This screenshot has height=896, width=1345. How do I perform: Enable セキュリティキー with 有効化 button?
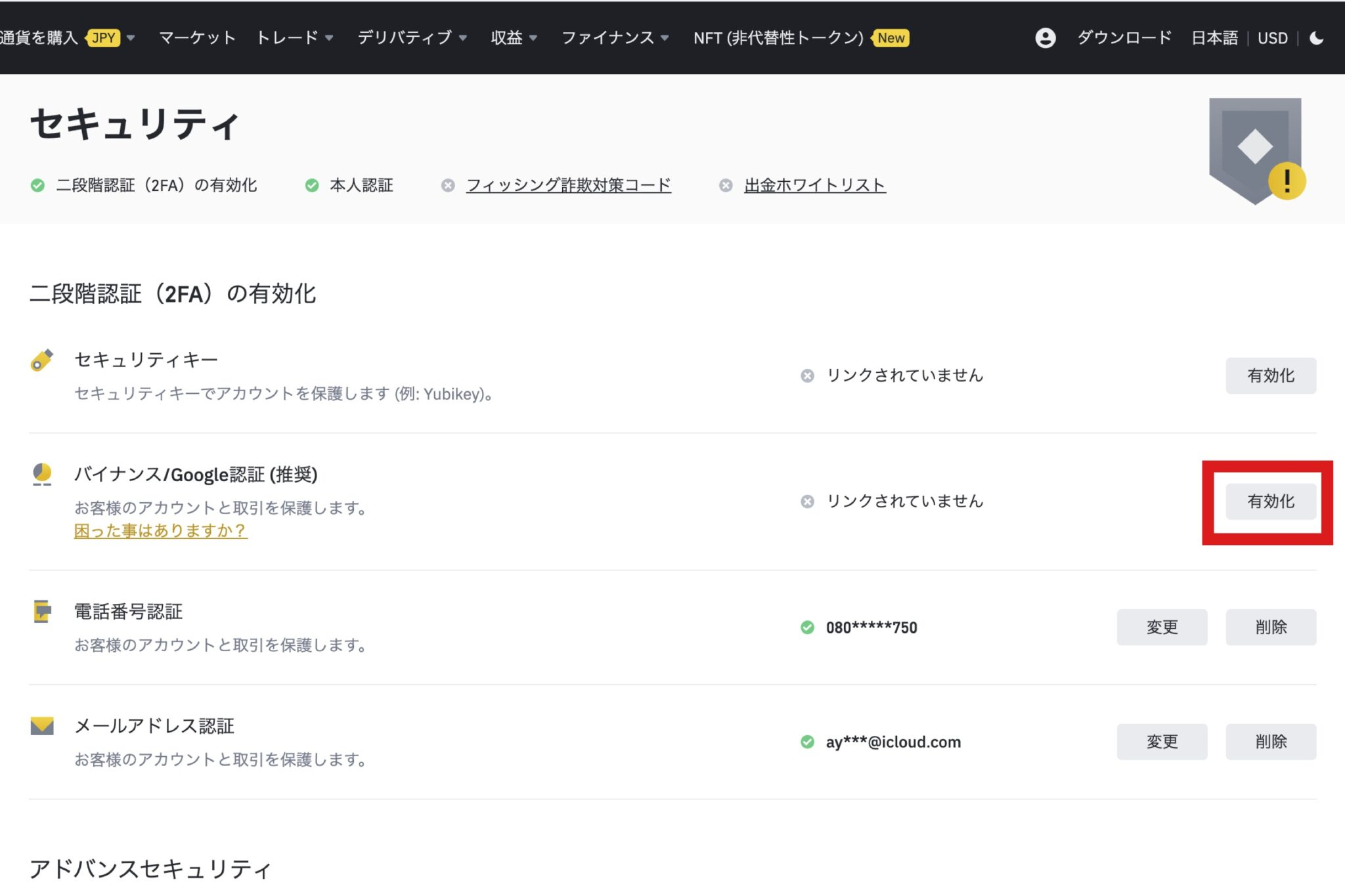coord(1271,375)
